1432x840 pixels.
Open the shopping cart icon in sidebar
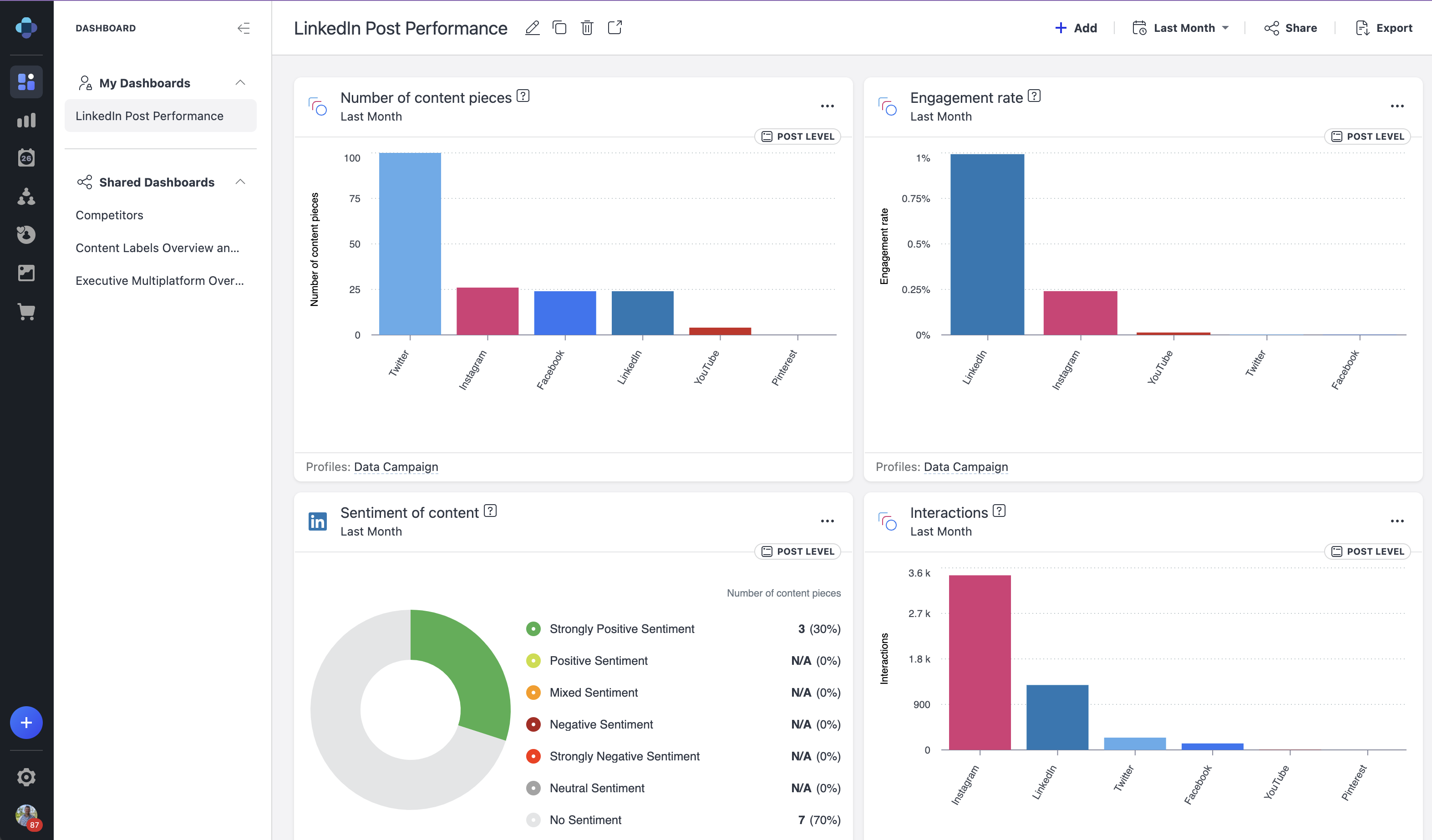click(26, 311)
